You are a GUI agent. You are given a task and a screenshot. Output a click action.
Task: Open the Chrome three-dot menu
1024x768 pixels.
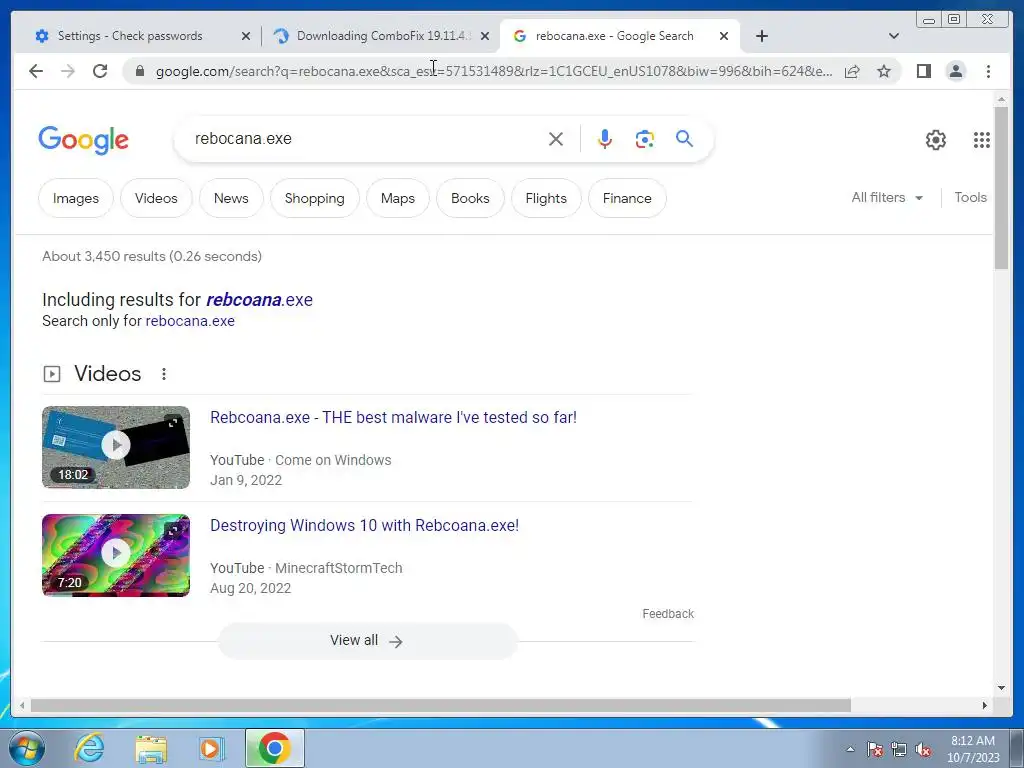(x=988, y=71)
